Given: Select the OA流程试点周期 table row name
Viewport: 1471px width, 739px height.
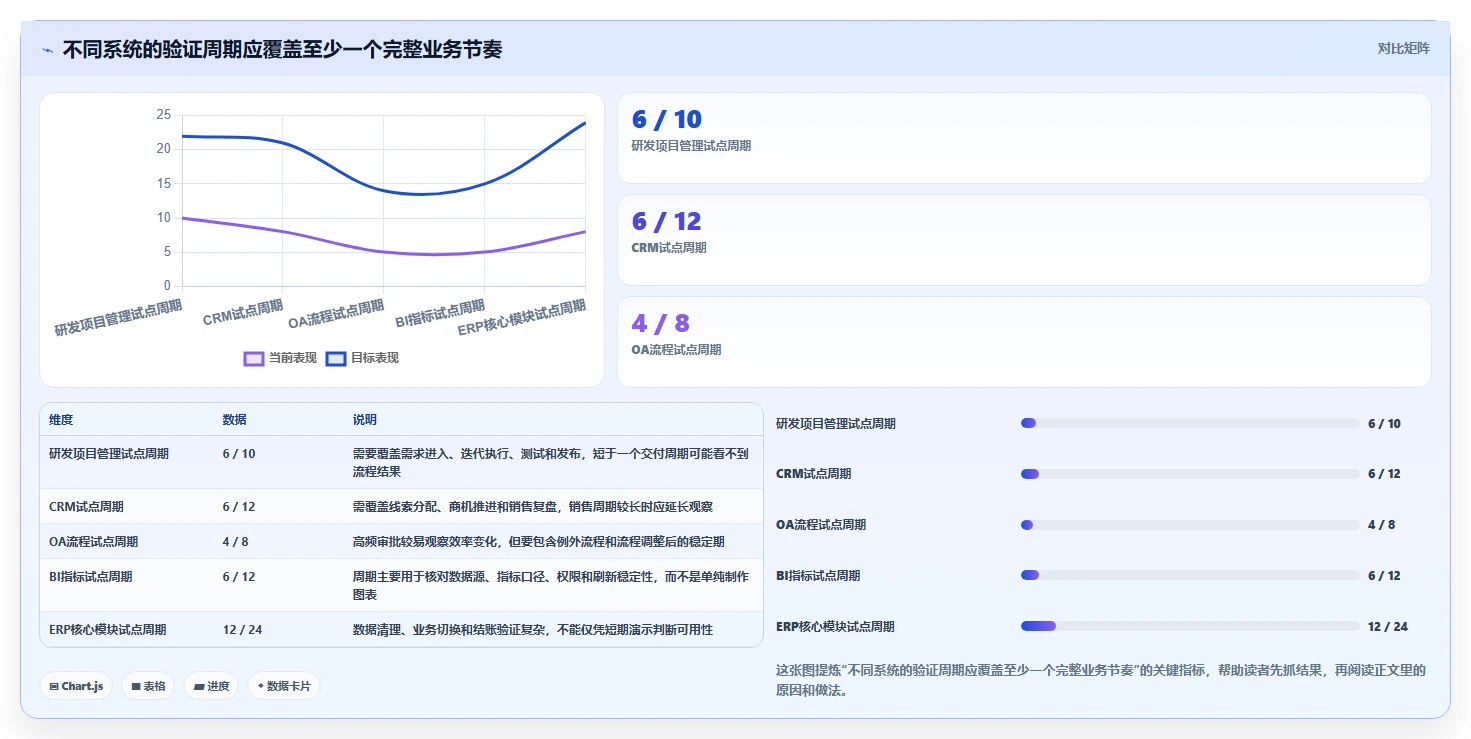Looking at the screenshot, I should 93,542.
